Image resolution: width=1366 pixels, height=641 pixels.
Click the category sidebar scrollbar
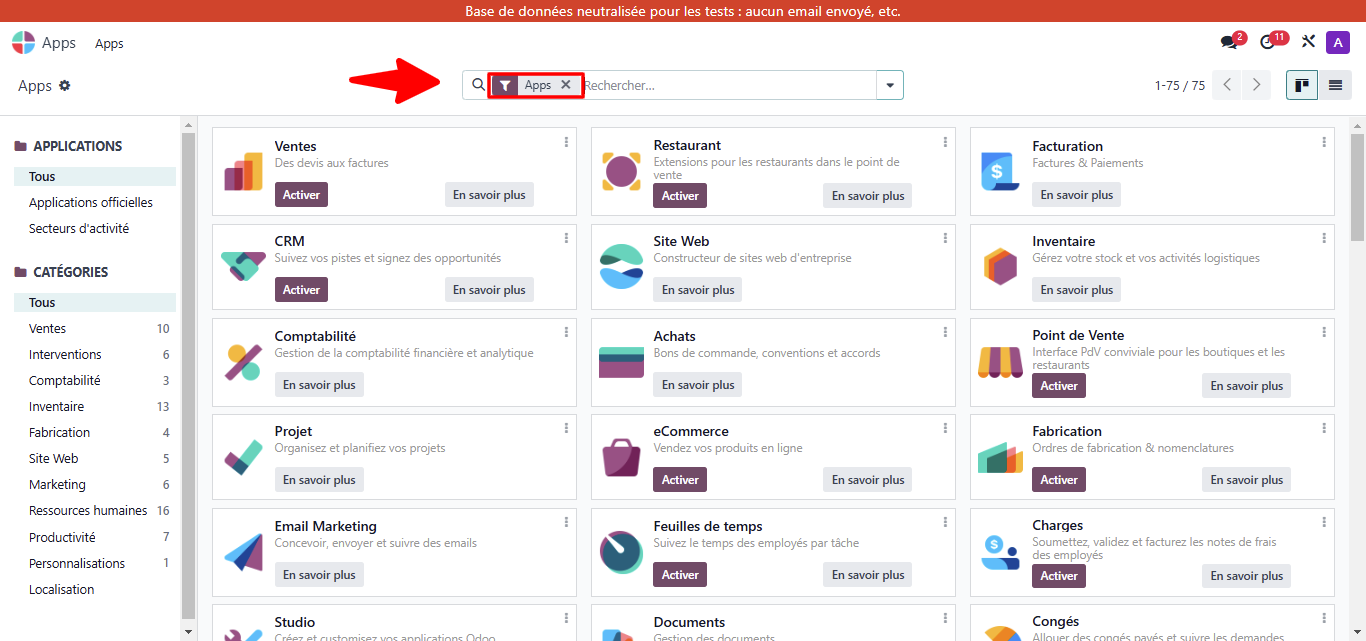pos(188,375)
